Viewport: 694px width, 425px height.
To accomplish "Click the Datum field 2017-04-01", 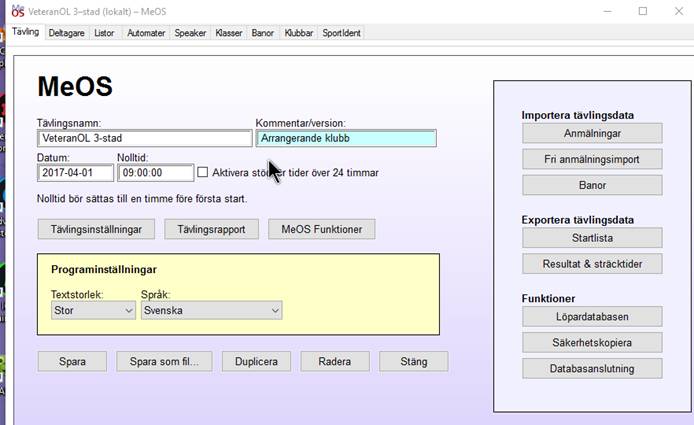I will (75, 173).
